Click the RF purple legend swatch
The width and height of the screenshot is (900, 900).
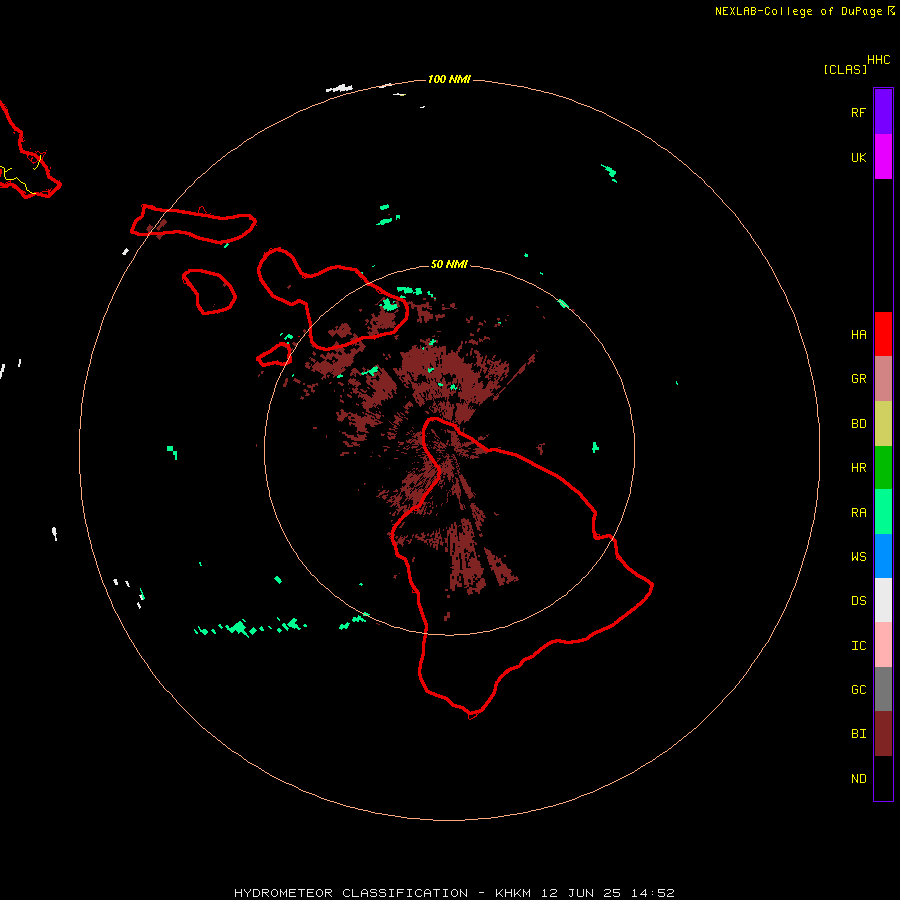[x=883, y=112]
